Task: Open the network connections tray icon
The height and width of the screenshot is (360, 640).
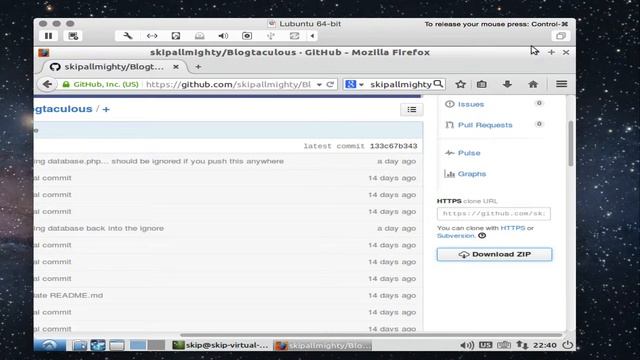Action: (522, 345)
